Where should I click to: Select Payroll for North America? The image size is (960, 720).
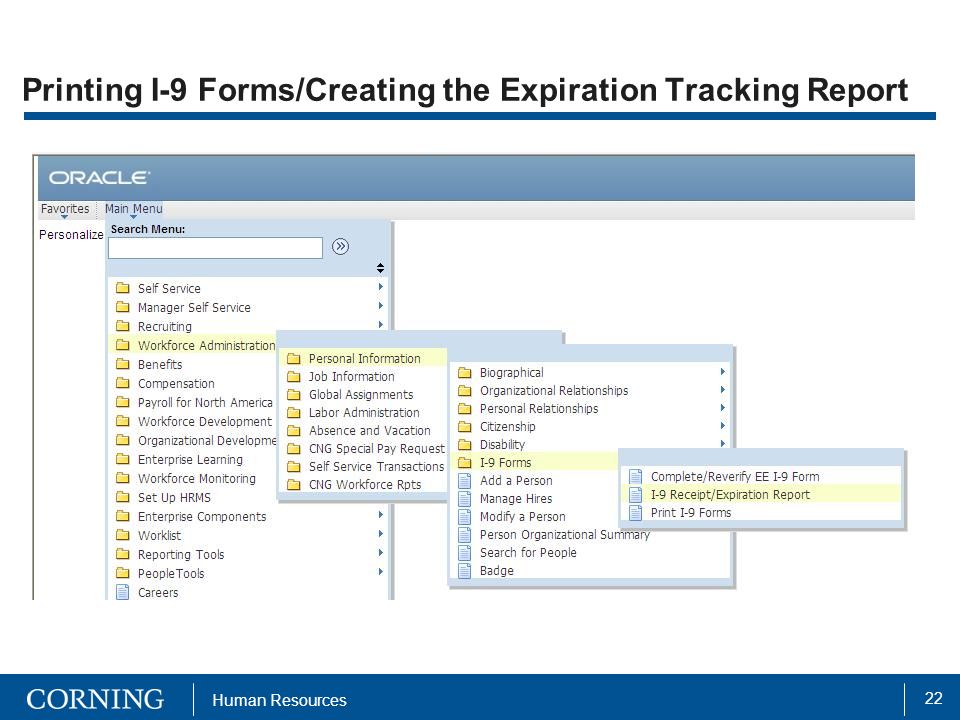tap(205, 402)
